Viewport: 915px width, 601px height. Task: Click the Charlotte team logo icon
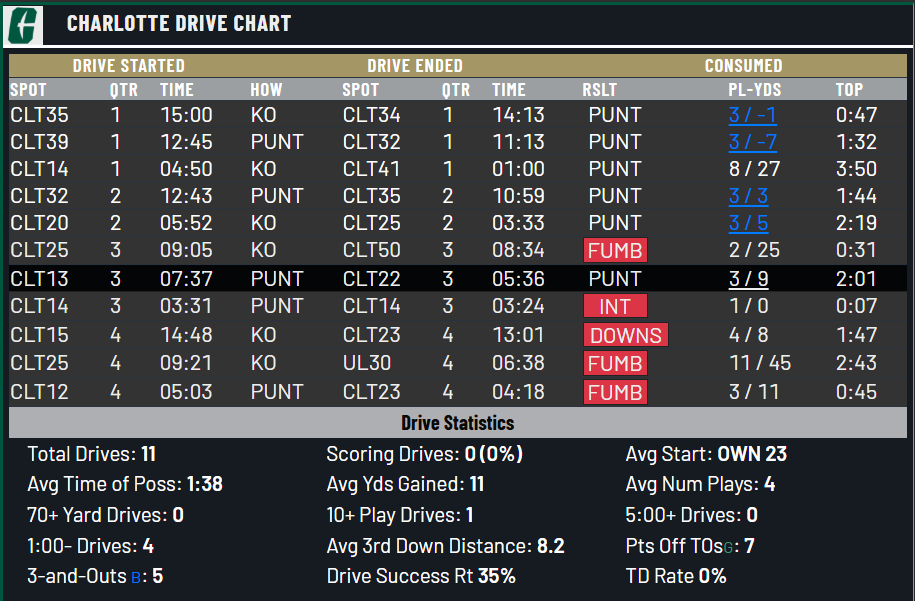point(23,25)
